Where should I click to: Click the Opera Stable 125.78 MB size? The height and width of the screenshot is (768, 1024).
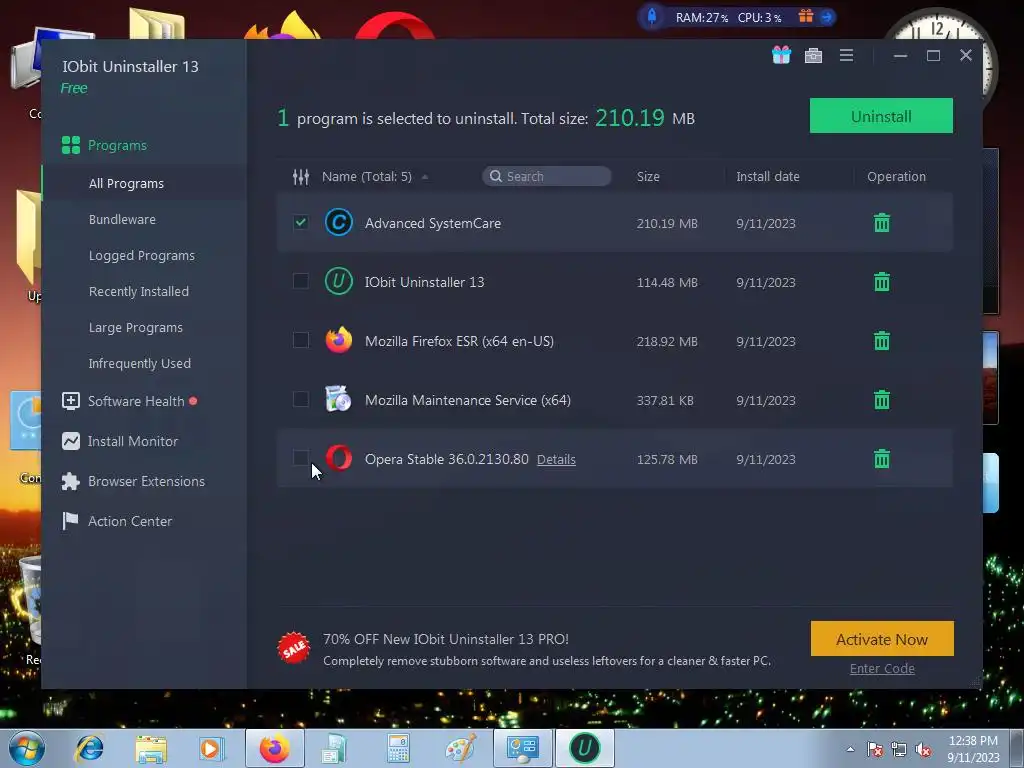[667, 459]
